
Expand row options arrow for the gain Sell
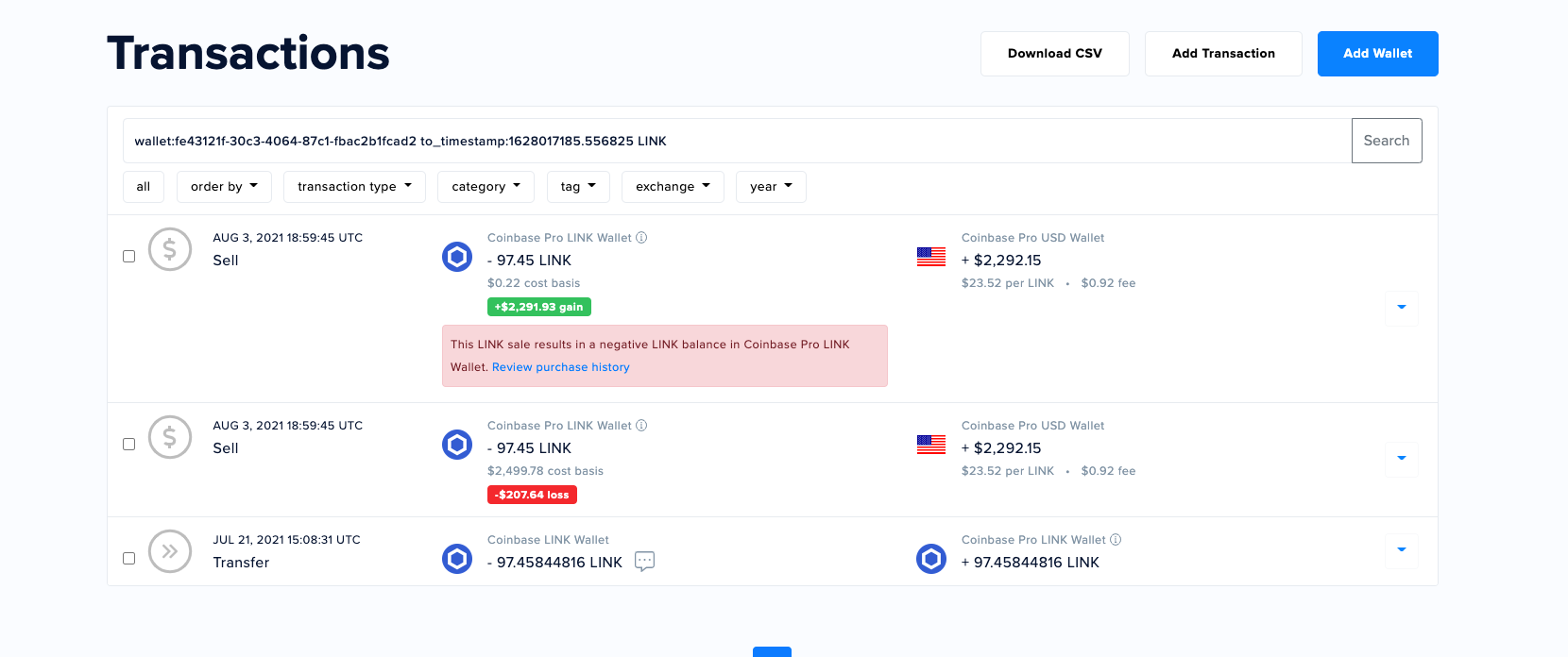click(x=1402, y=308)
